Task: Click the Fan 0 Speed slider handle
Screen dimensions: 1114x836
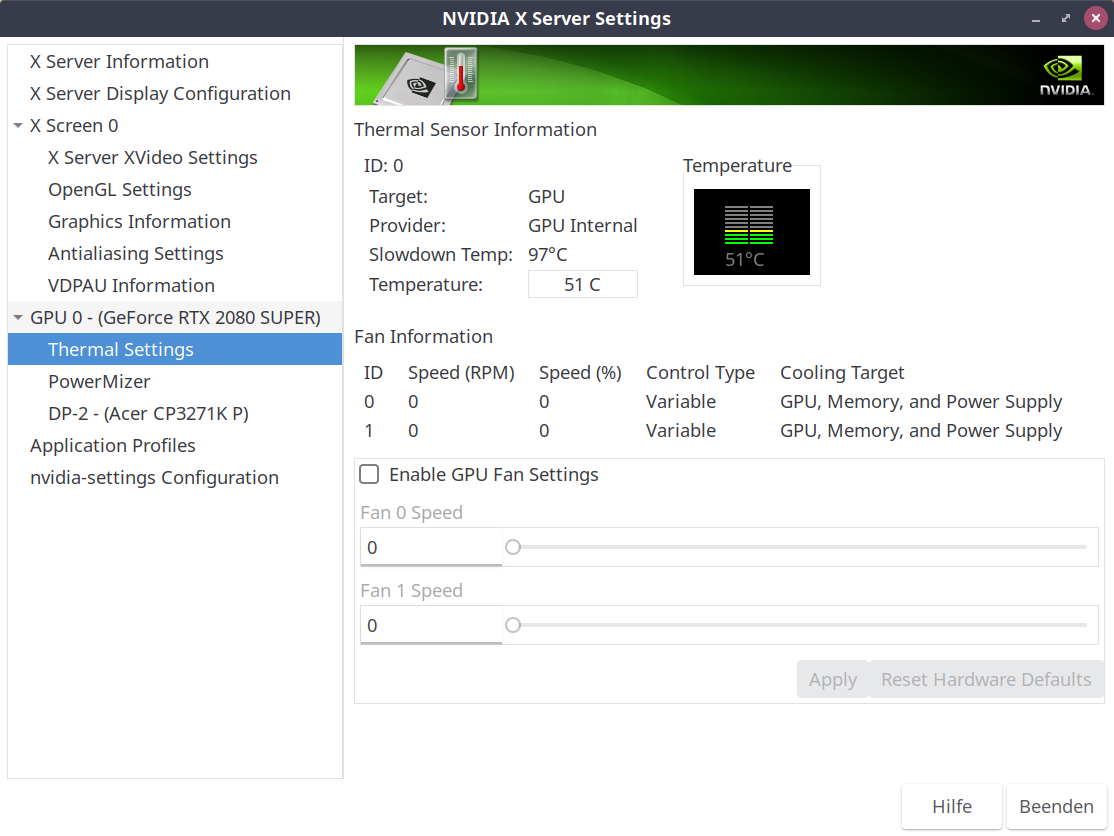Action: (513, 547)
